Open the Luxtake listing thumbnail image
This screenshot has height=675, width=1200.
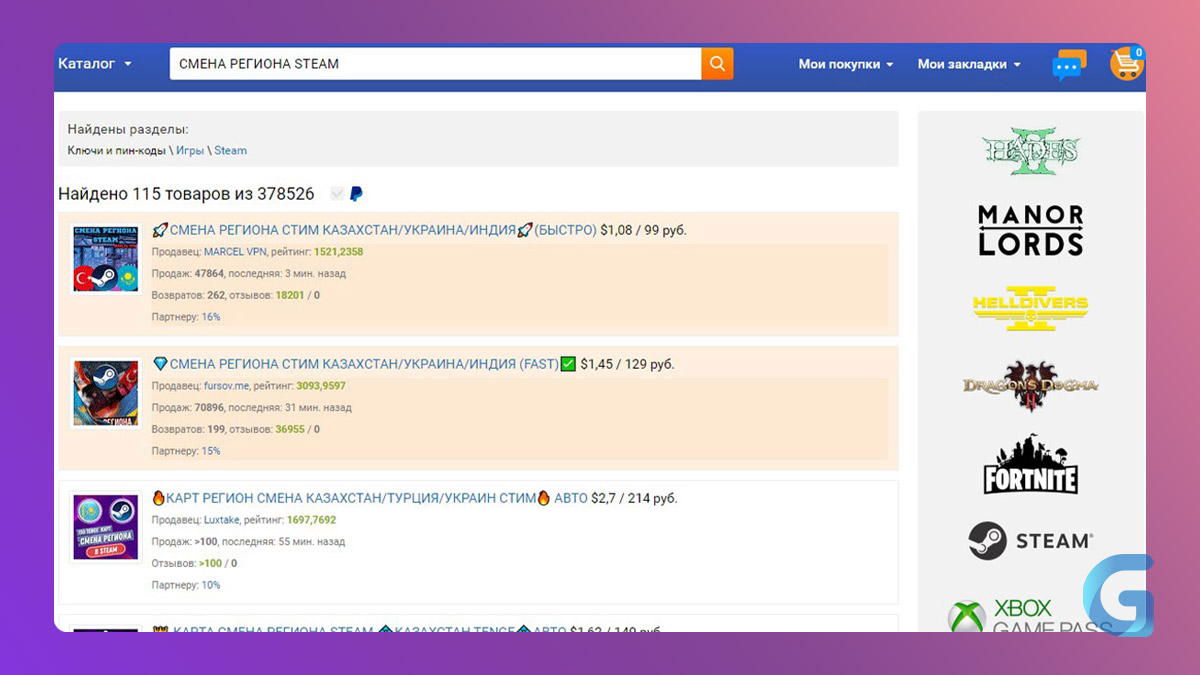(x=104, y=527)
